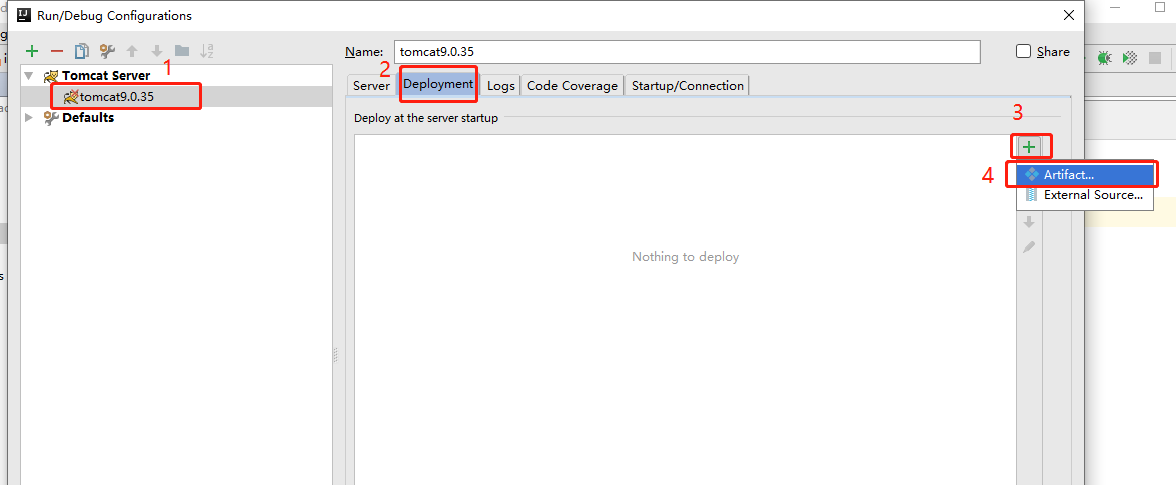Remove the selected configuration
The image size is (1176, 485).
[57, 51]
